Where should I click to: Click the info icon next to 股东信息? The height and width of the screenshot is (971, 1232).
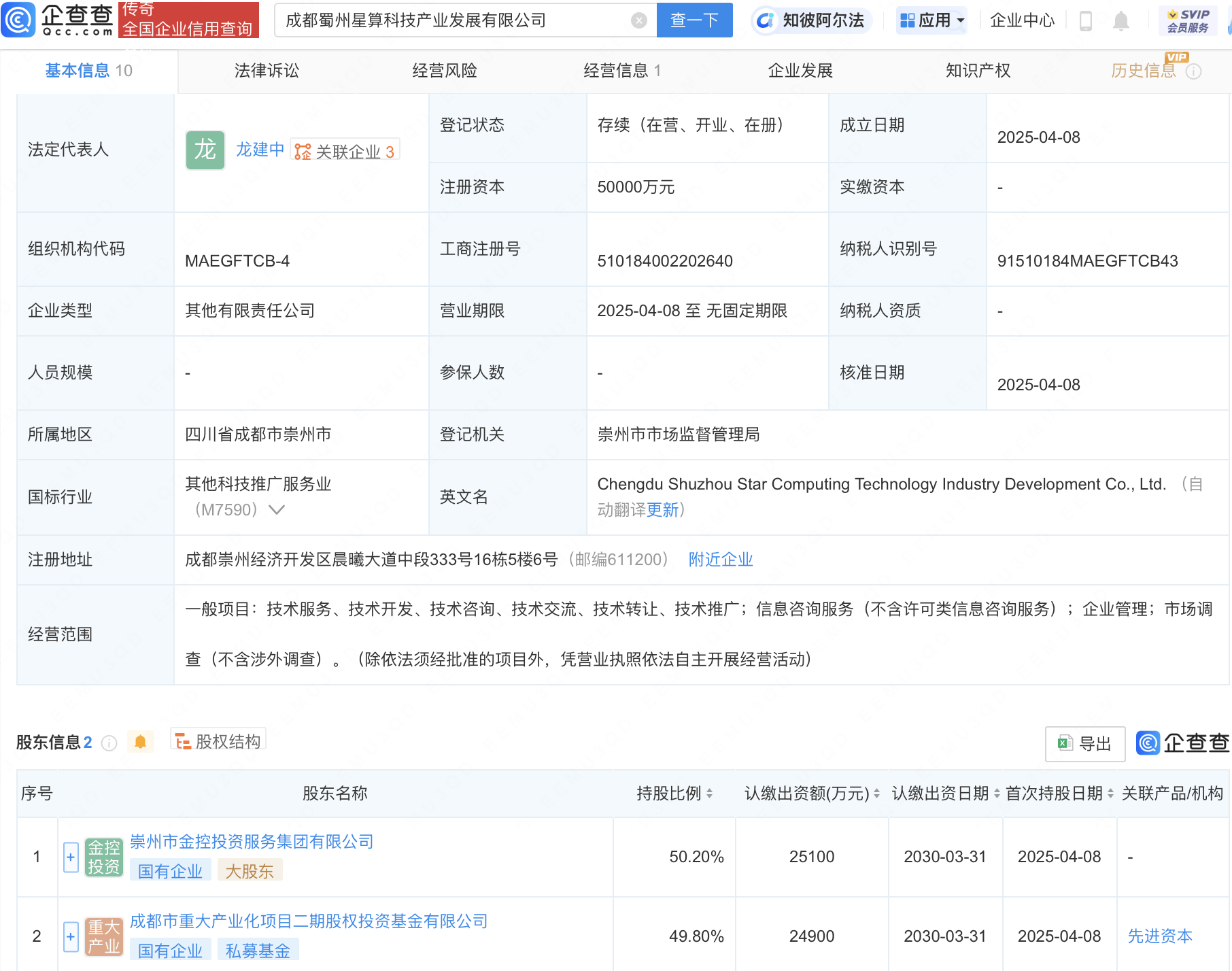pos(109,743)
